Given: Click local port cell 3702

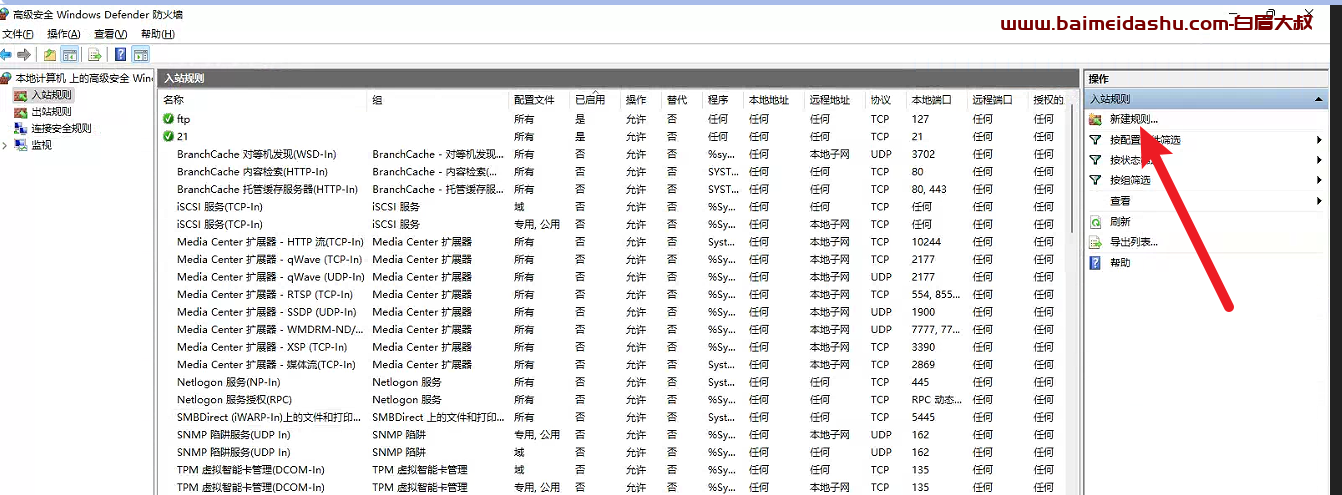Looking at the screenshot, I should tap(923, 154).
